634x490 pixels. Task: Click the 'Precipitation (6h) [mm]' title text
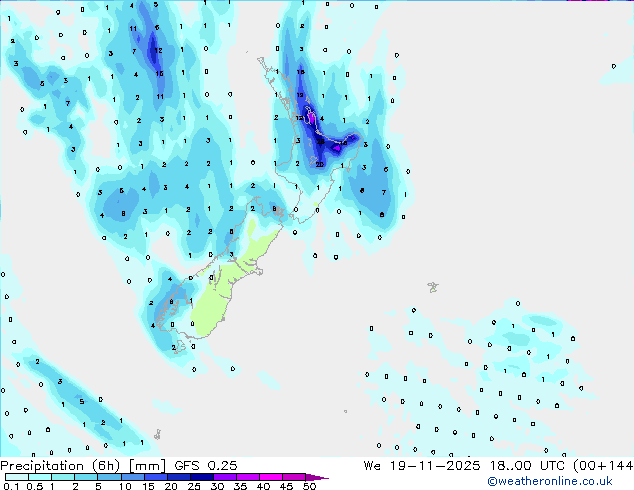tap(83, 466)
